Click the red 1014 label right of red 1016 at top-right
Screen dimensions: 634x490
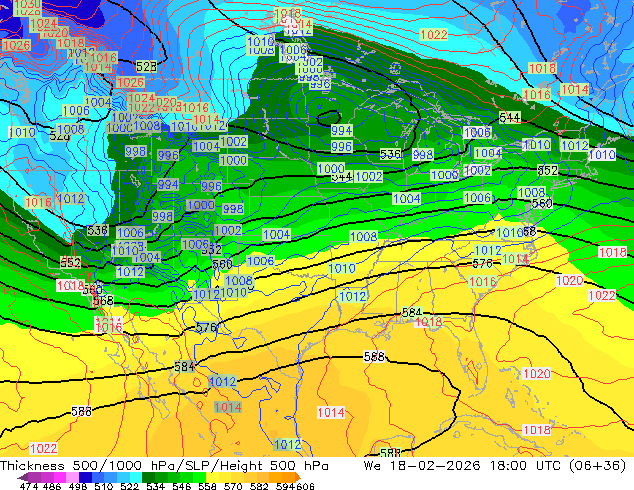tap(575, 89)
